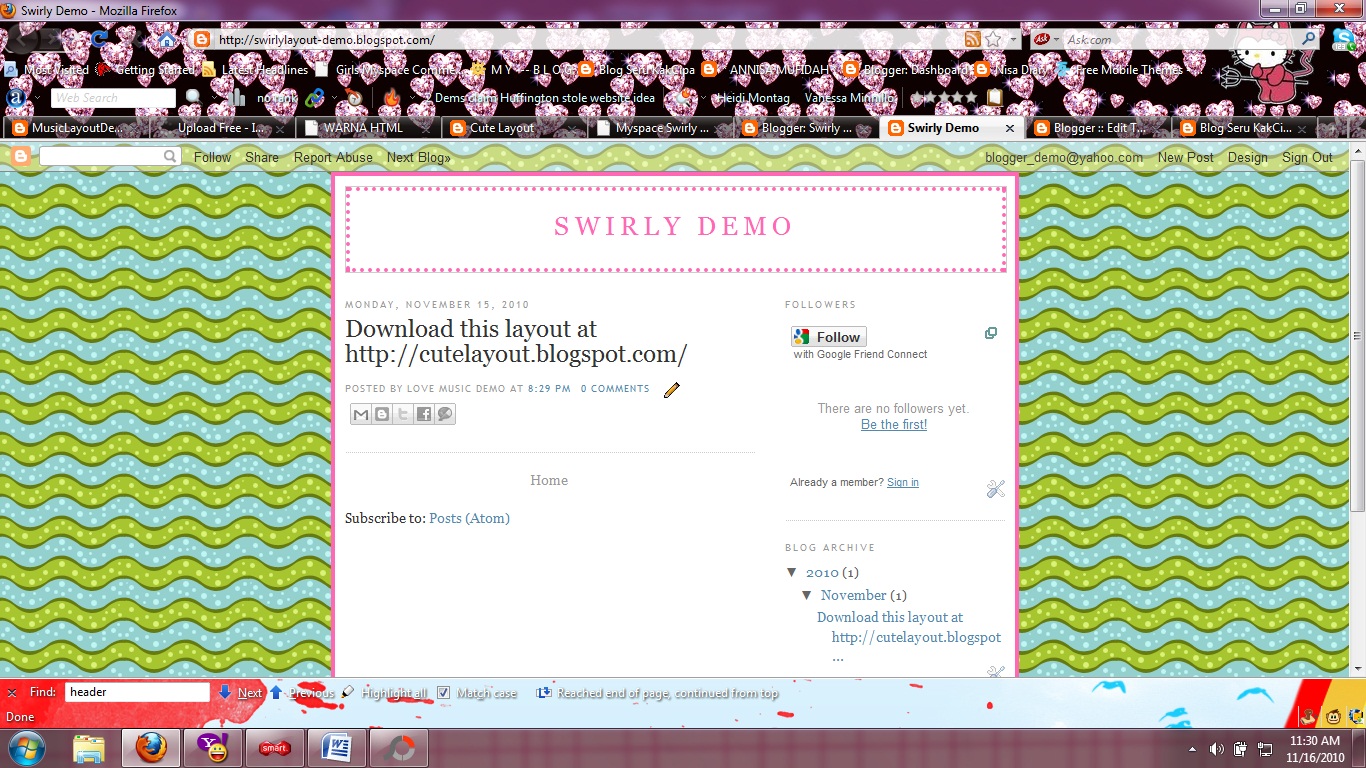Click the Latest Headlines feed icon
The image size is (1366, 768).
click(x=207, y=70)
